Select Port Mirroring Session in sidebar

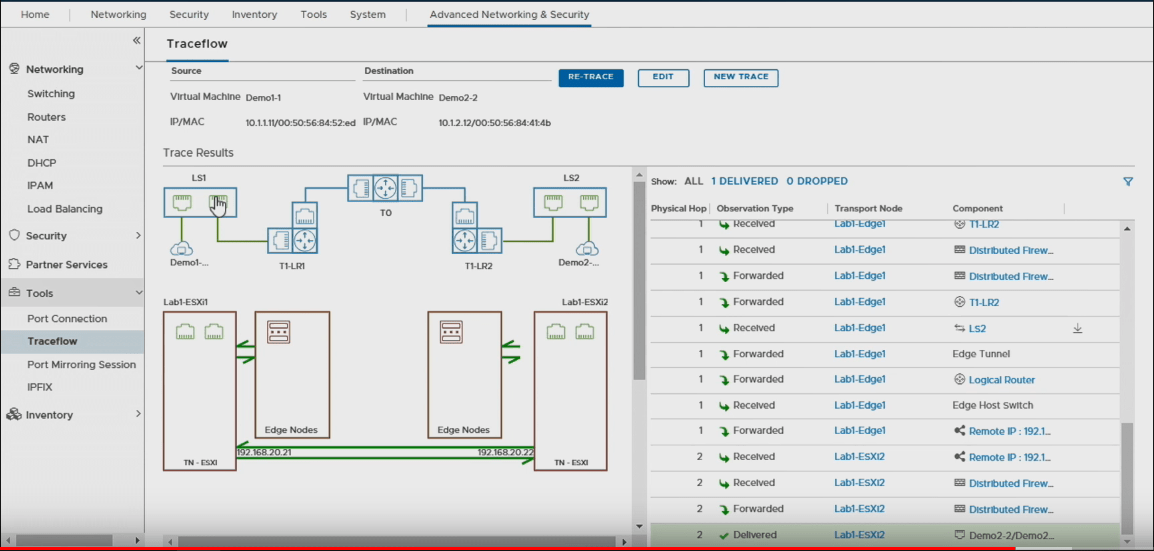[81, 365]
